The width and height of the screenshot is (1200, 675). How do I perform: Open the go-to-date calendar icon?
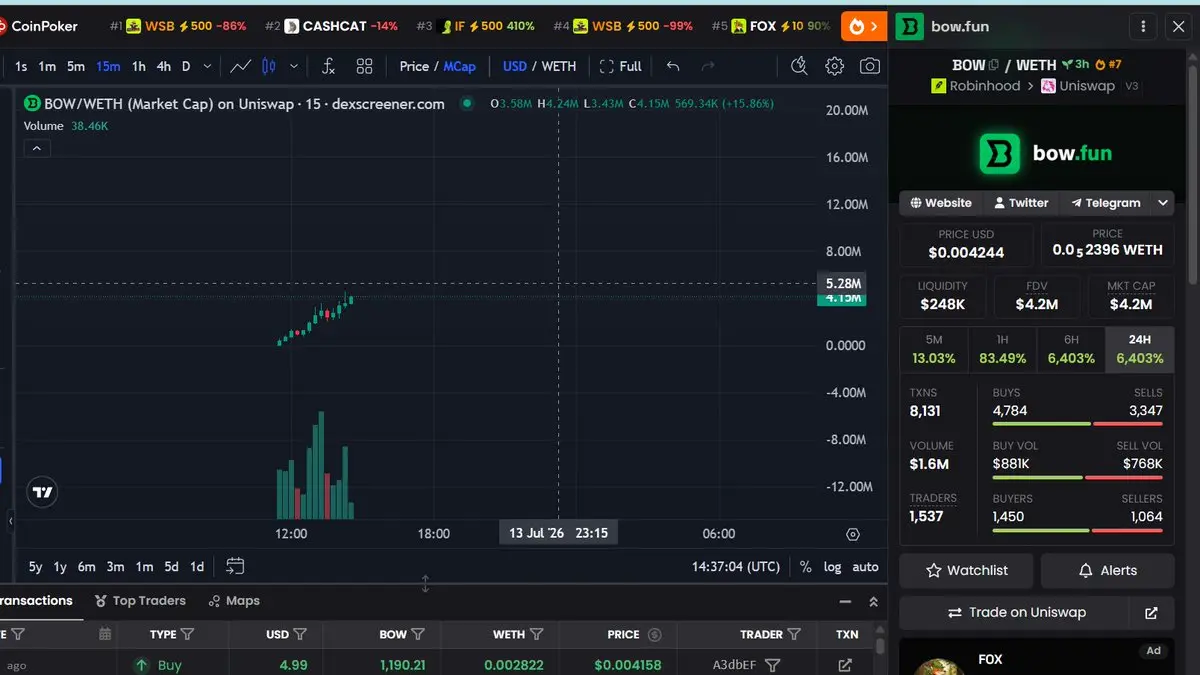tap(235, 566)
